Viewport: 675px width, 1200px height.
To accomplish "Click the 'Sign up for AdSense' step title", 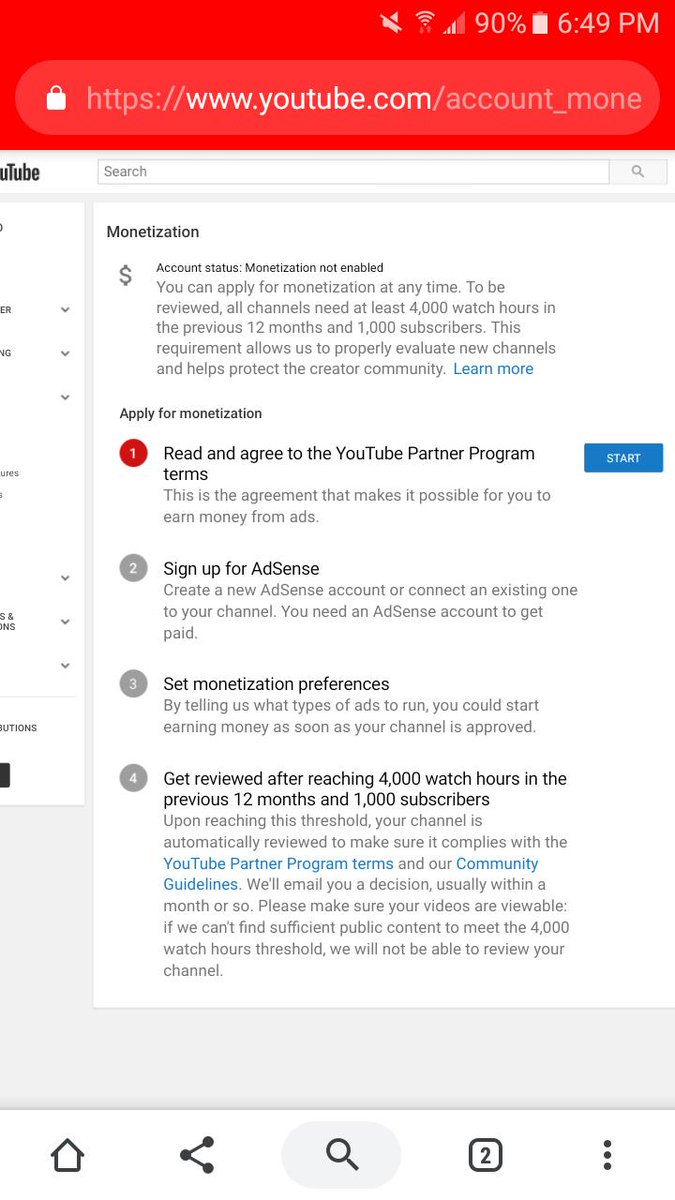I will (x=242, y=569).
